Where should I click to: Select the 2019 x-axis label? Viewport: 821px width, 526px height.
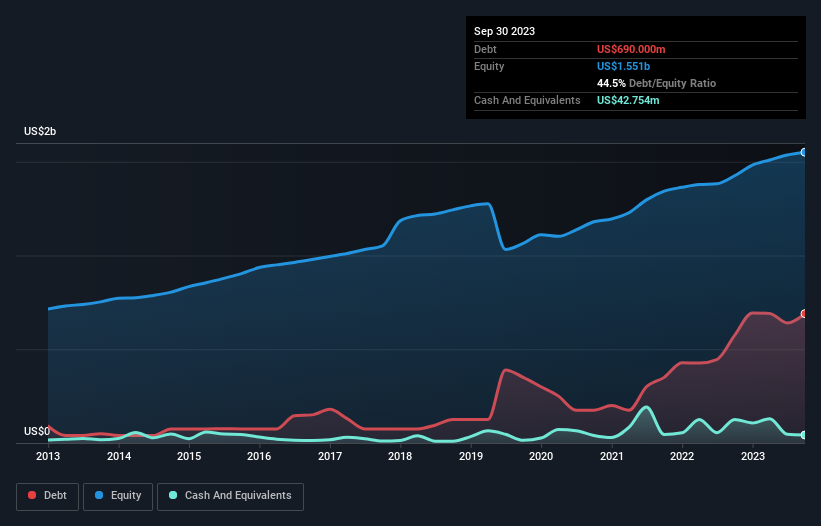[471, 457]
